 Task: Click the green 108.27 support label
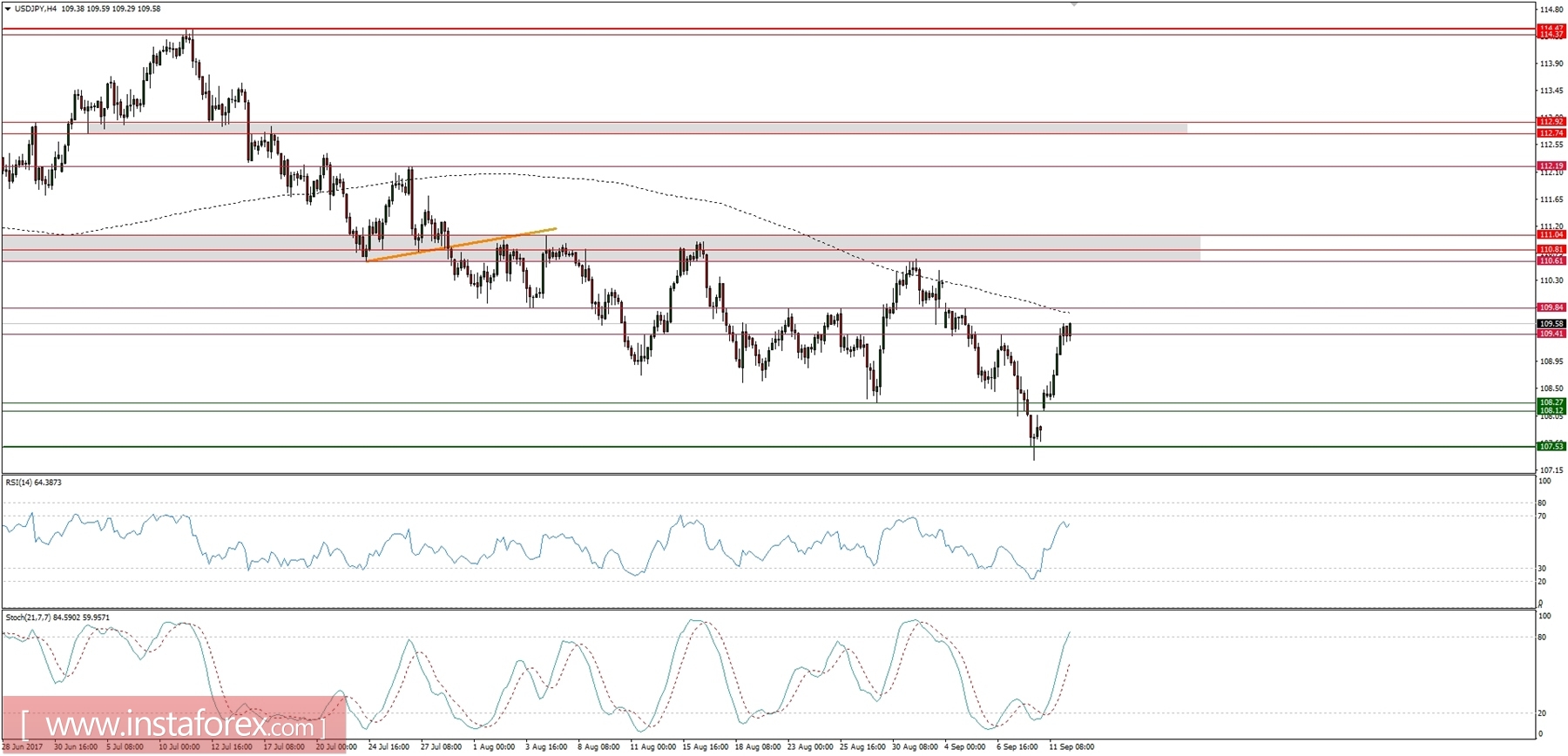click(x=1551, y=402)
